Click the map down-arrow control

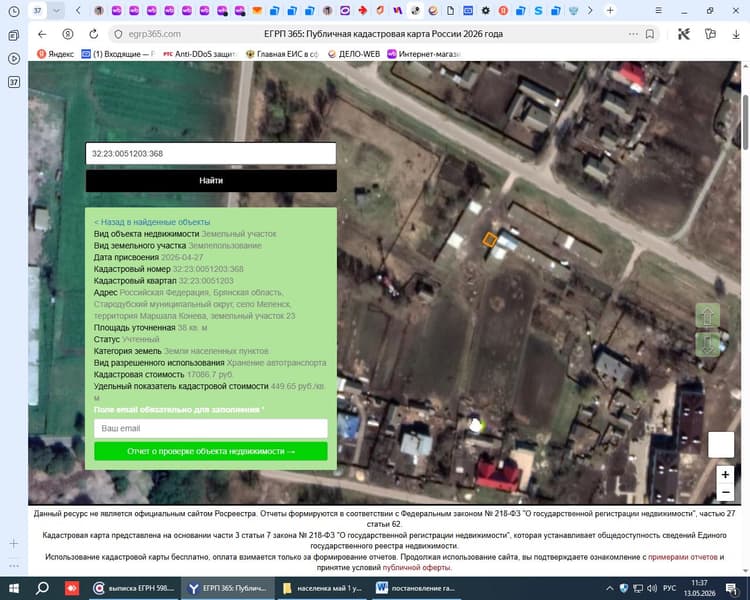pyautogui.click(x=707, y=344)
